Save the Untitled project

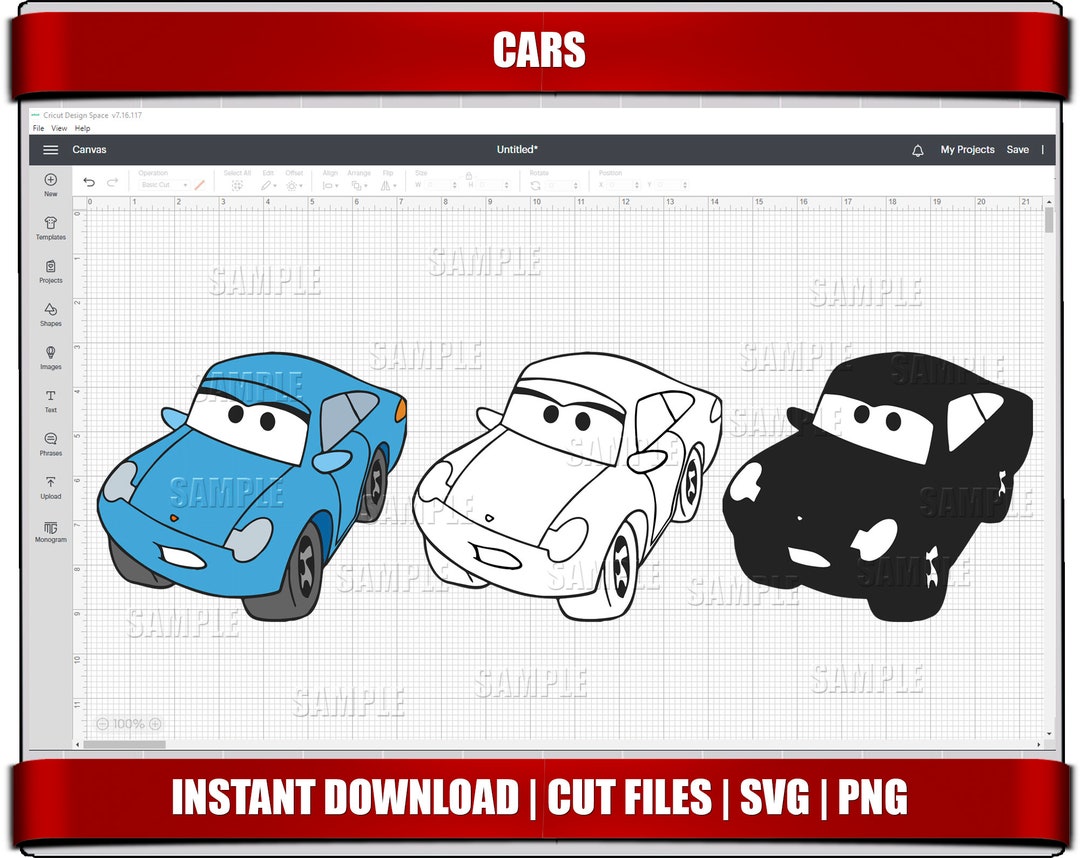(1018, 149)
